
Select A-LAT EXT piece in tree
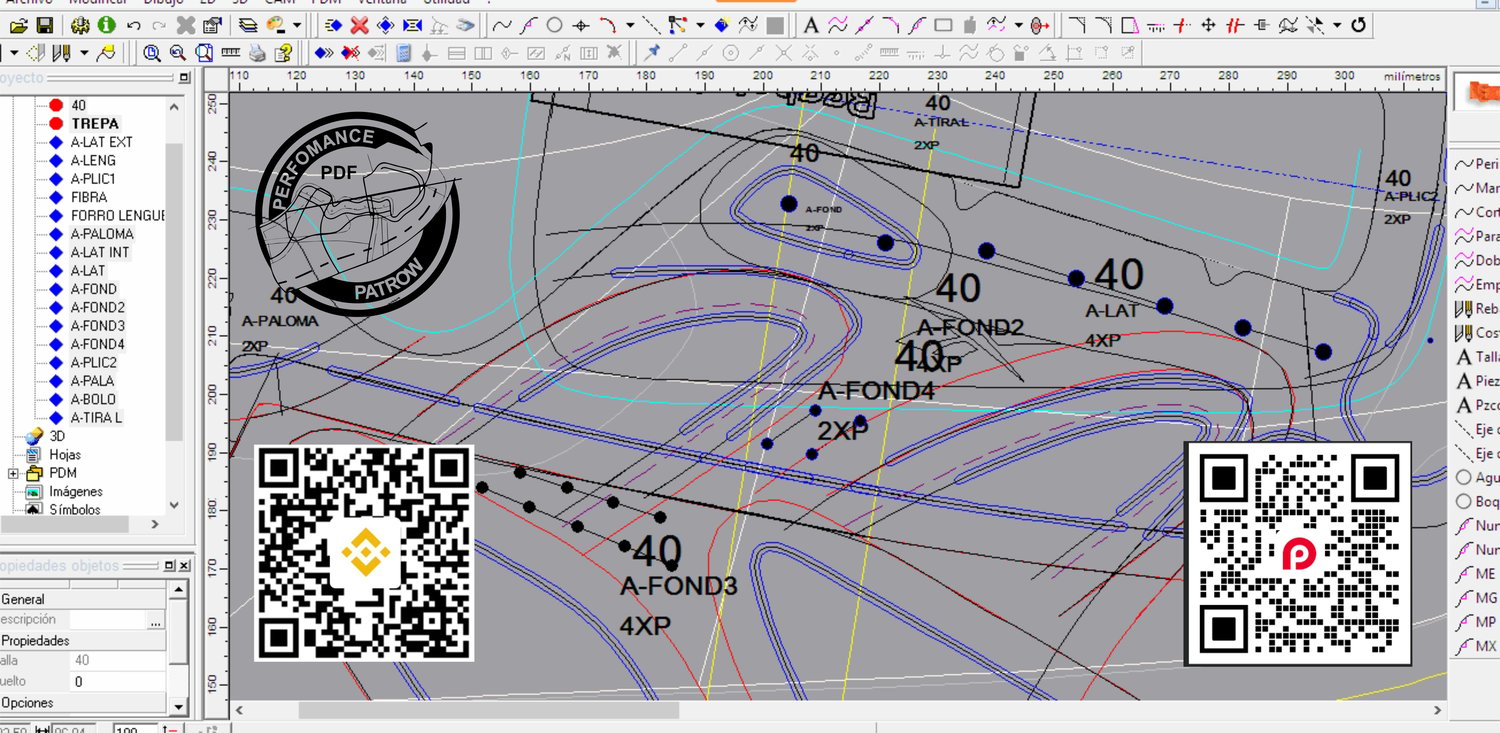[101, 142]
